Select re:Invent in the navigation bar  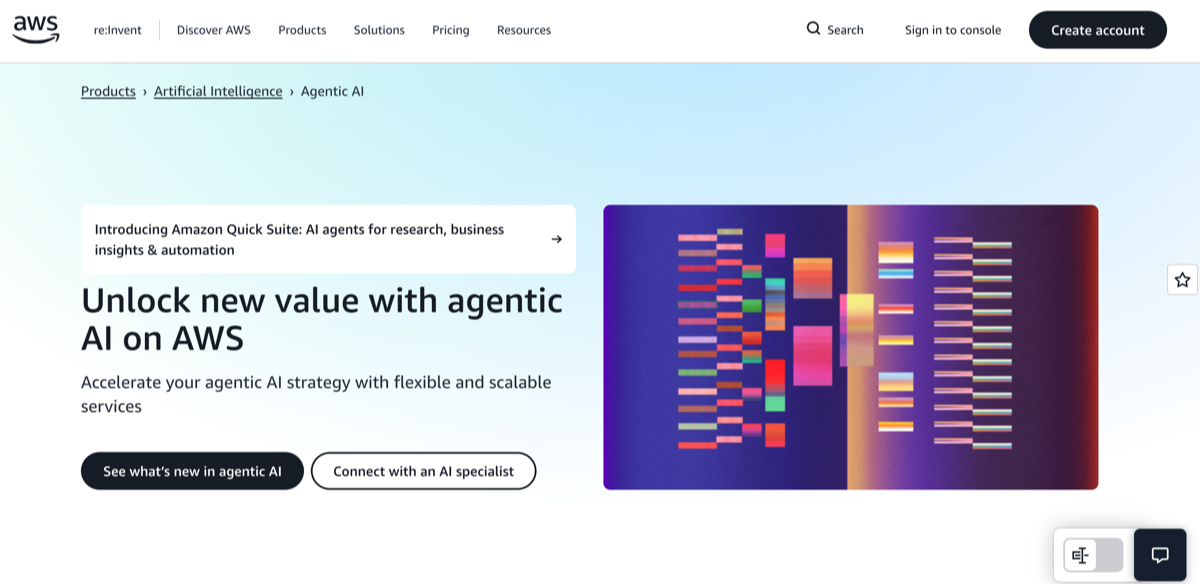(118, 30)
